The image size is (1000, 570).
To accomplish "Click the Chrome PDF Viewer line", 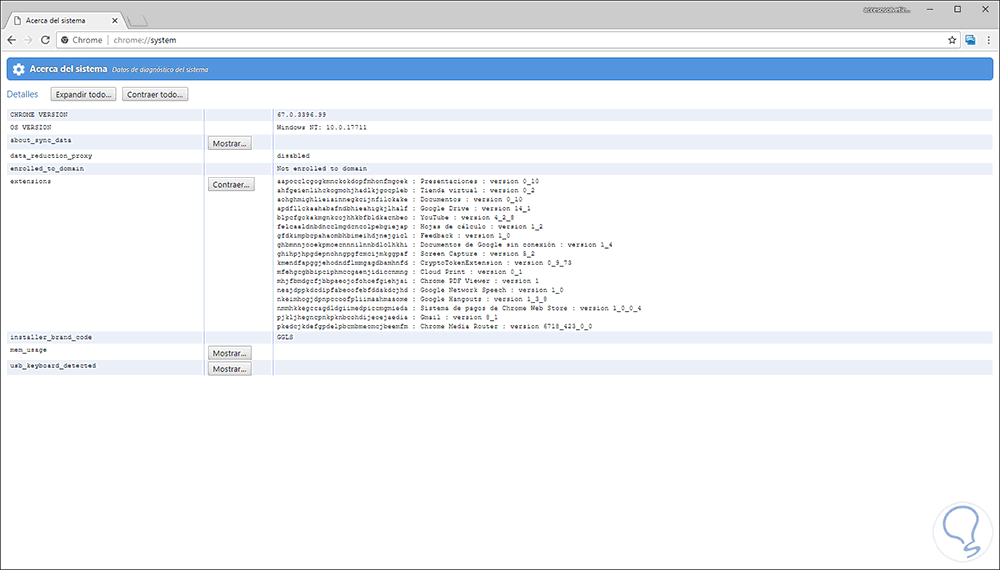I will (x=408, y=281).
